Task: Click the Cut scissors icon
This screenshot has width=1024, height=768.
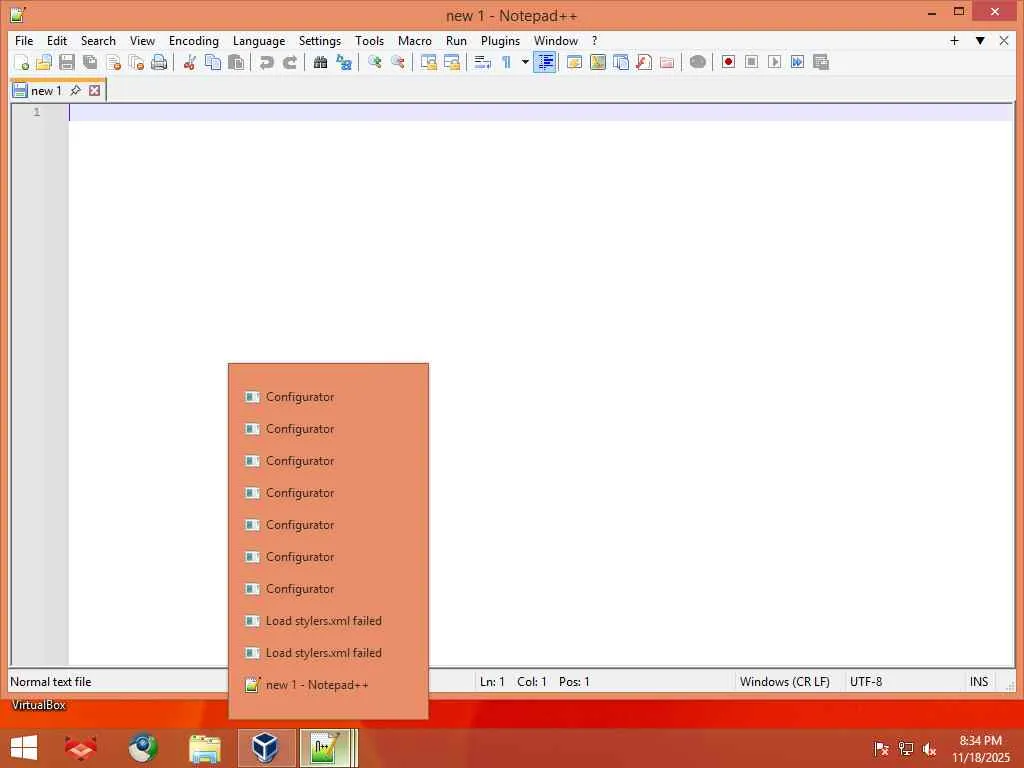Action: coord(189,62)
